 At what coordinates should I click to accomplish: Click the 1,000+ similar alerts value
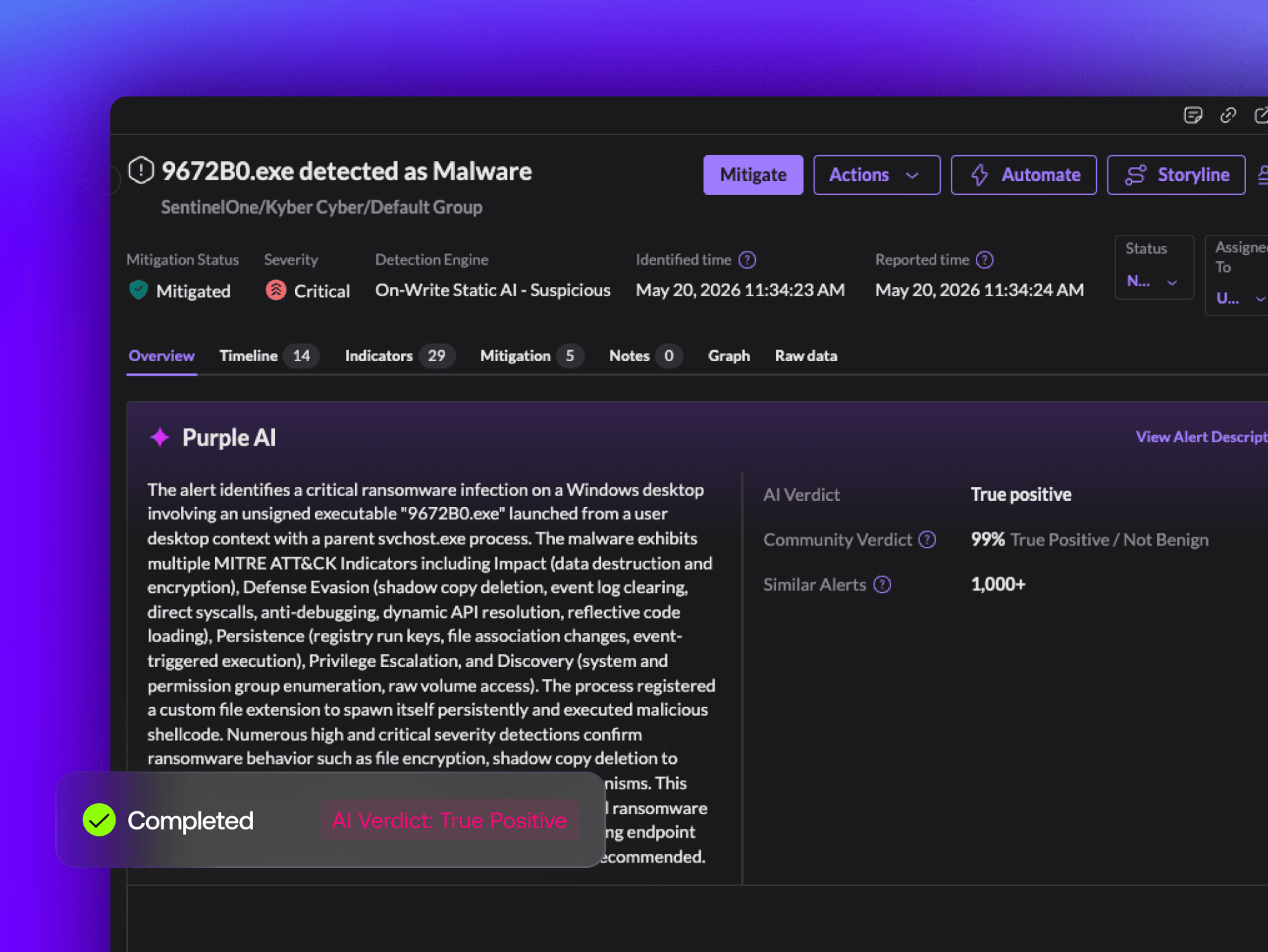point(998,584)
